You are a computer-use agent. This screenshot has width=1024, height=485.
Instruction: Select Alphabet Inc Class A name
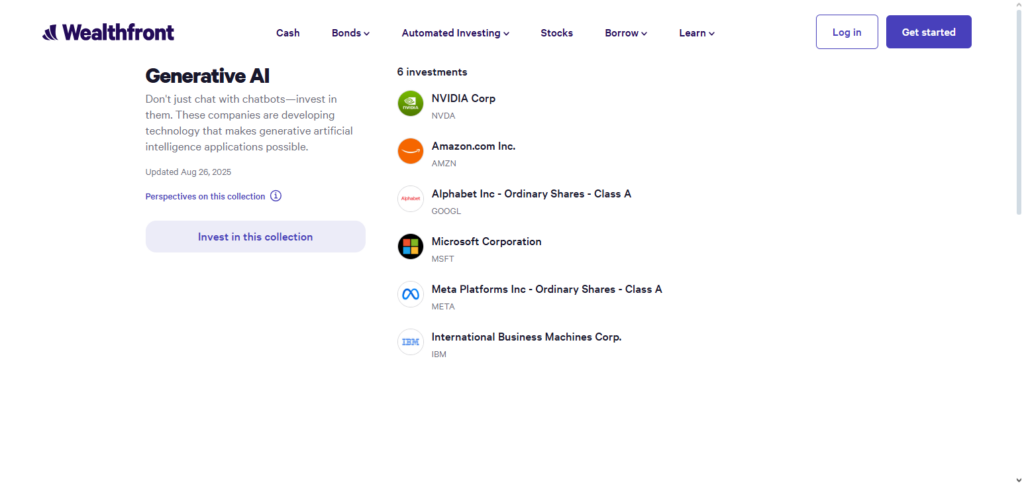532,194
